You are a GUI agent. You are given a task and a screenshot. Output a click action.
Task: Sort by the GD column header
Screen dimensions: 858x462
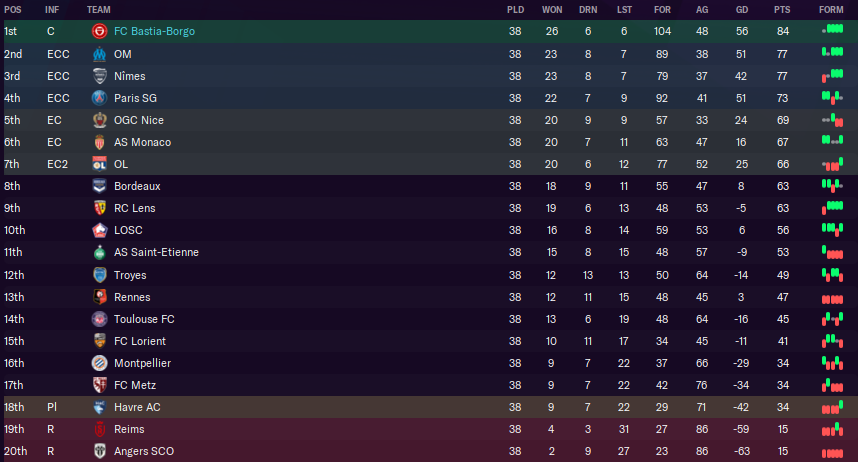tap(742, 10)
